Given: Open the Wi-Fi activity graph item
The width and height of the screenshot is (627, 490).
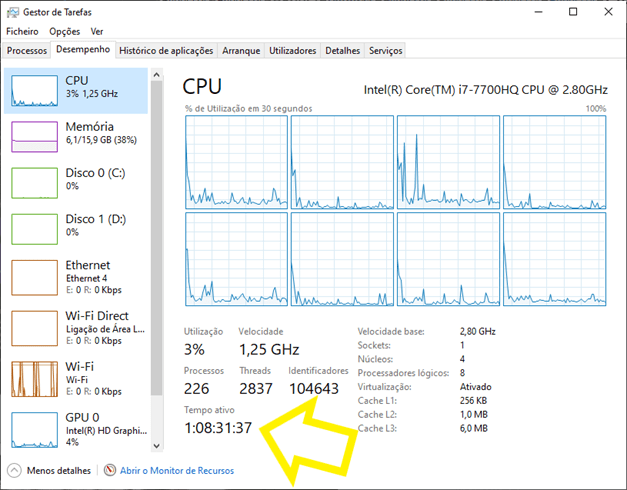Looking at the screenshot, I should tap(34, 377).
